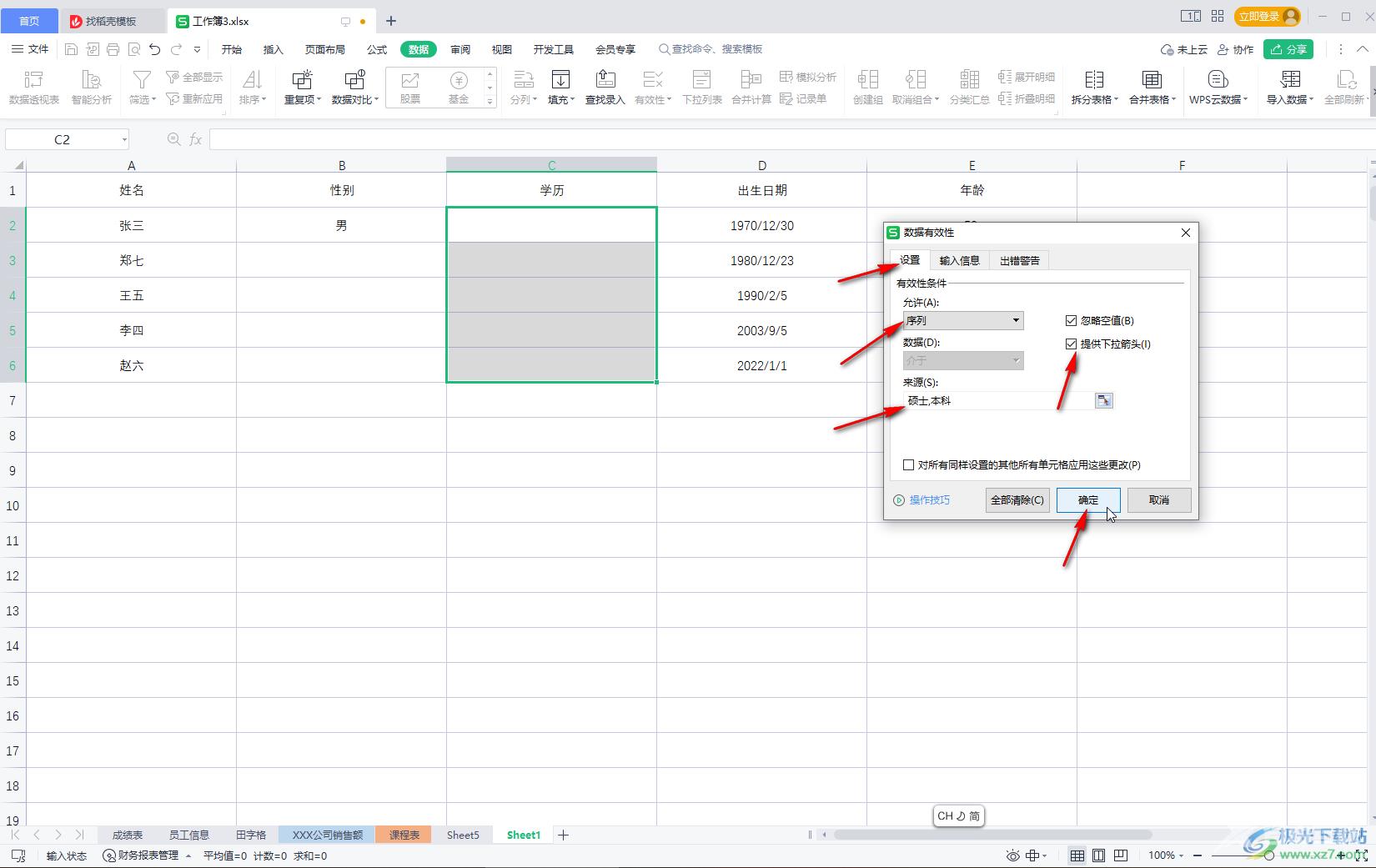Image resolution: width=1376 pixels, height=868 pixels.
Task: Click the fx insert function icon
Action: (x=196, y=139)
